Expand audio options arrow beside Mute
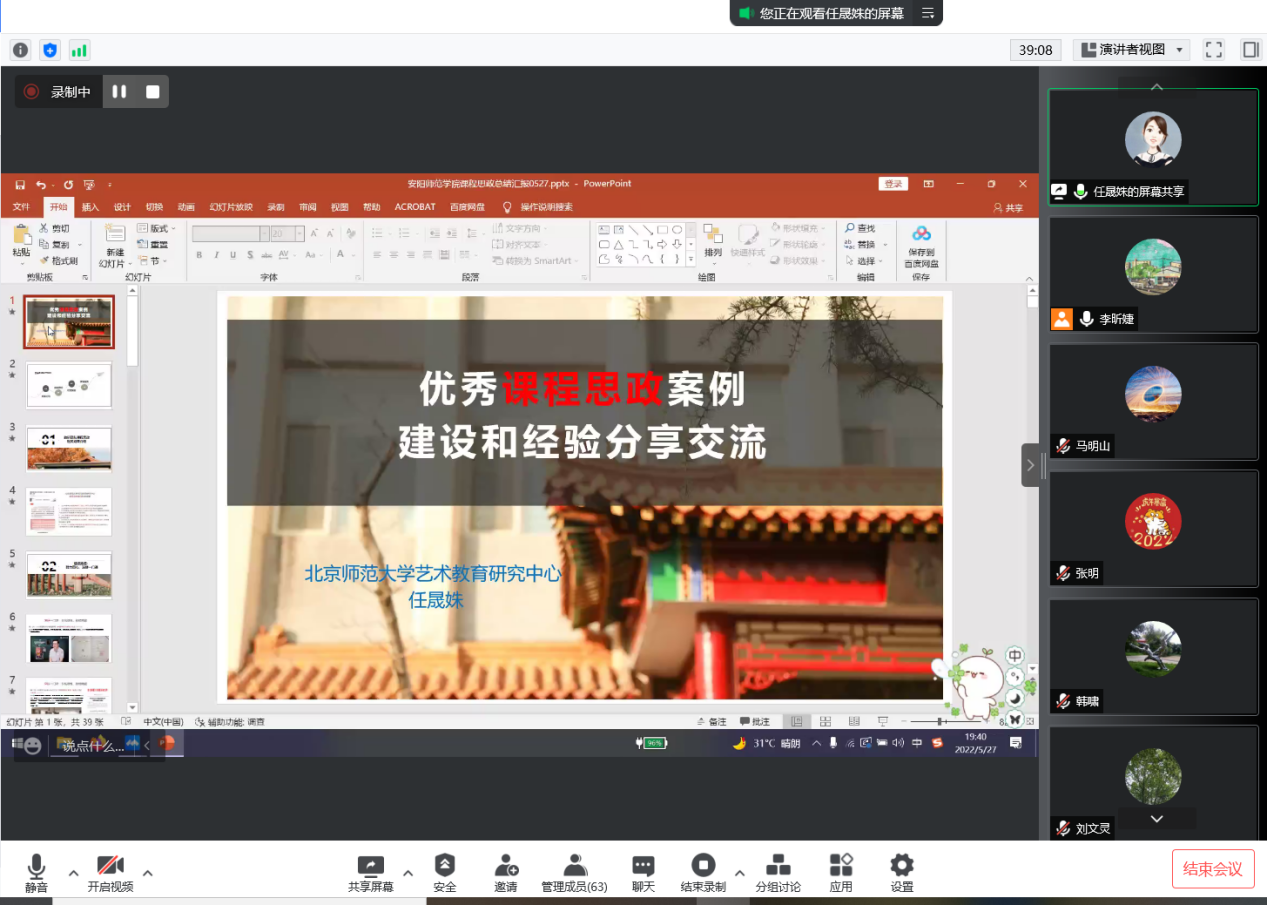Image resolution: width=1267 pixels, height=905 pixels. point(73,872)
